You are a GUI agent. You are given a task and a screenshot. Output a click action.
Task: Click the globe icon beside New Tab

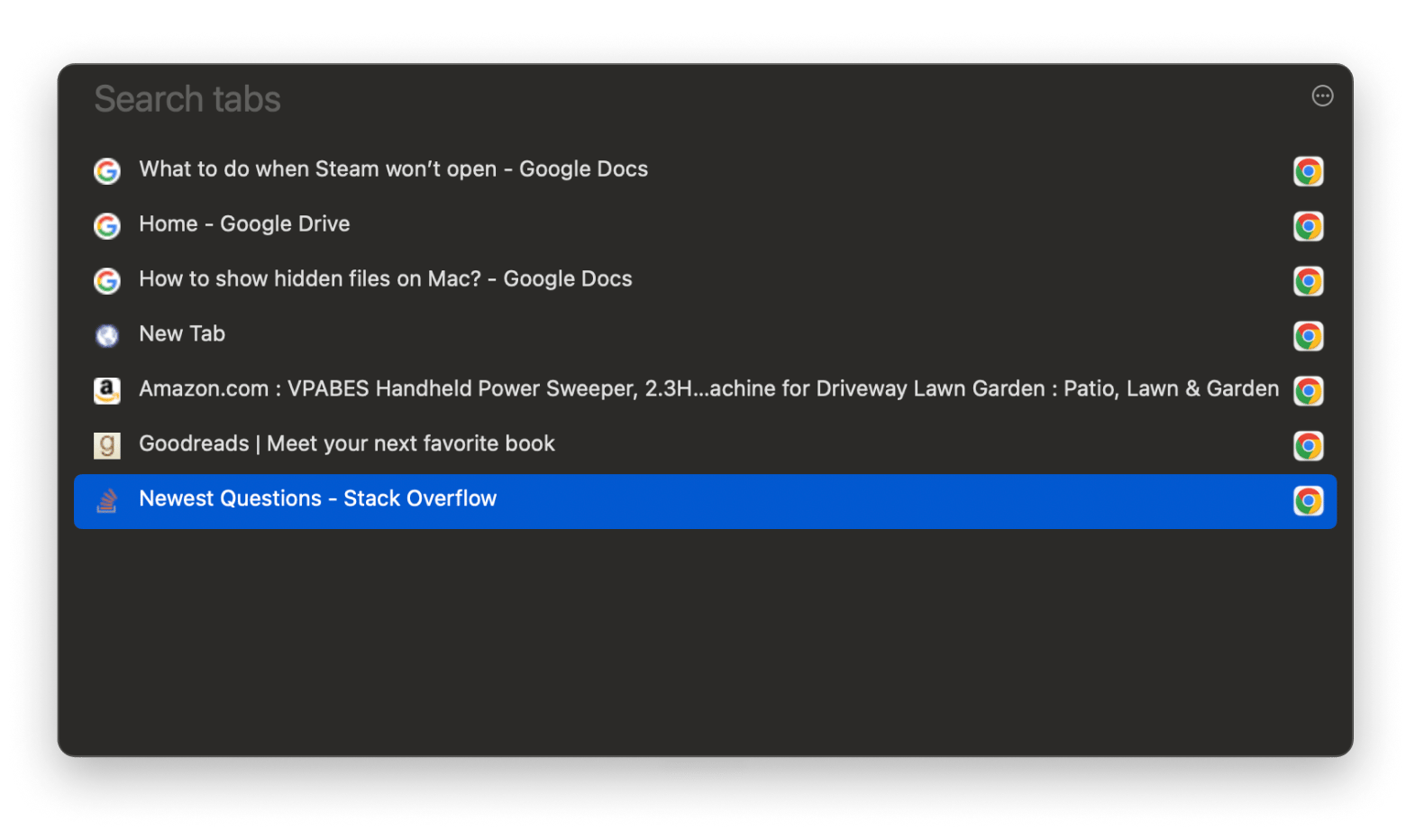click(107, 336)
